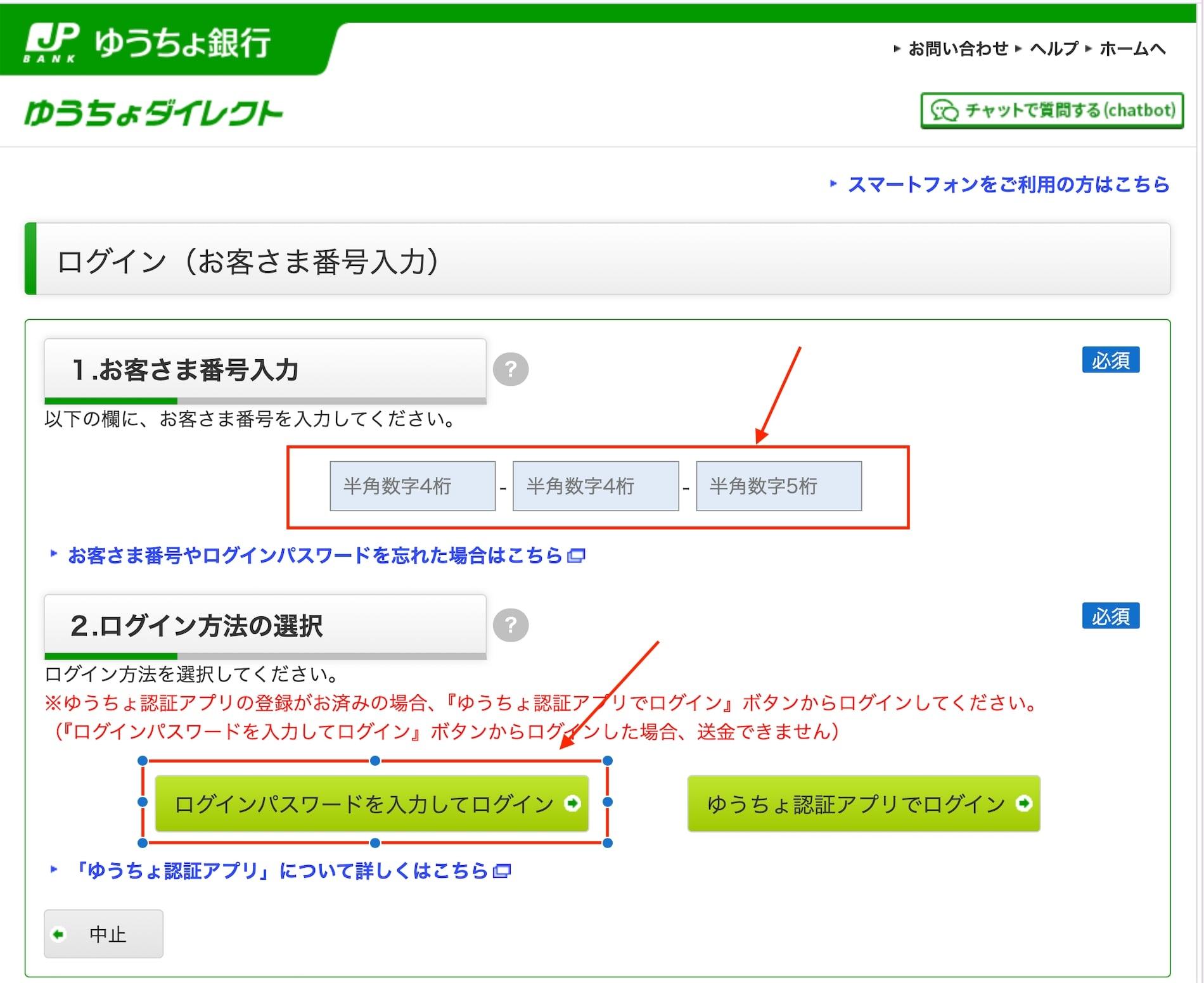Focus the 半角数字5桁 input field
The width and height of the screenshot is (1204, 983).
(x=779, y=486)
